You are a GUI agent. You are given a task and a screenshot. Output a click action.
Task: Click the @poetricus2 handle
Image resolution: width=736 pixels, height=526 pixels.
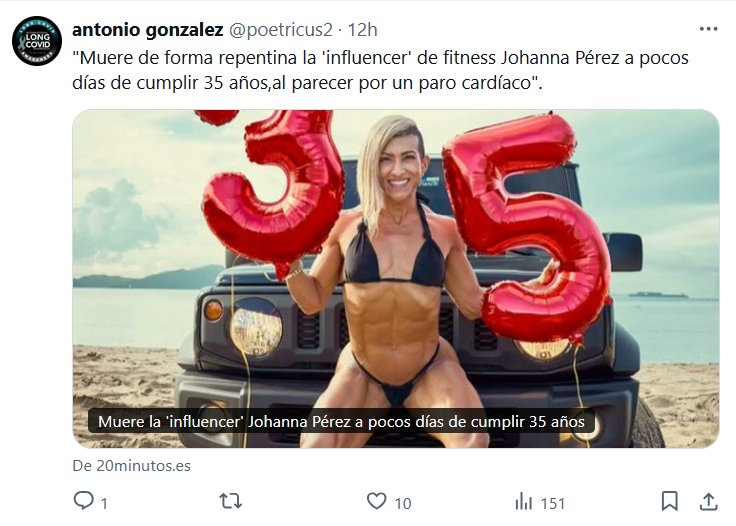280,30
